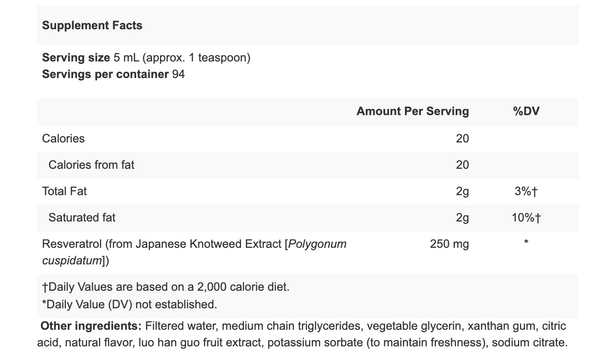Click the 250 mg amount for Resveratrol
Image resolution: width=600 pixels, height=361 pixels.
tap(449, 244)
